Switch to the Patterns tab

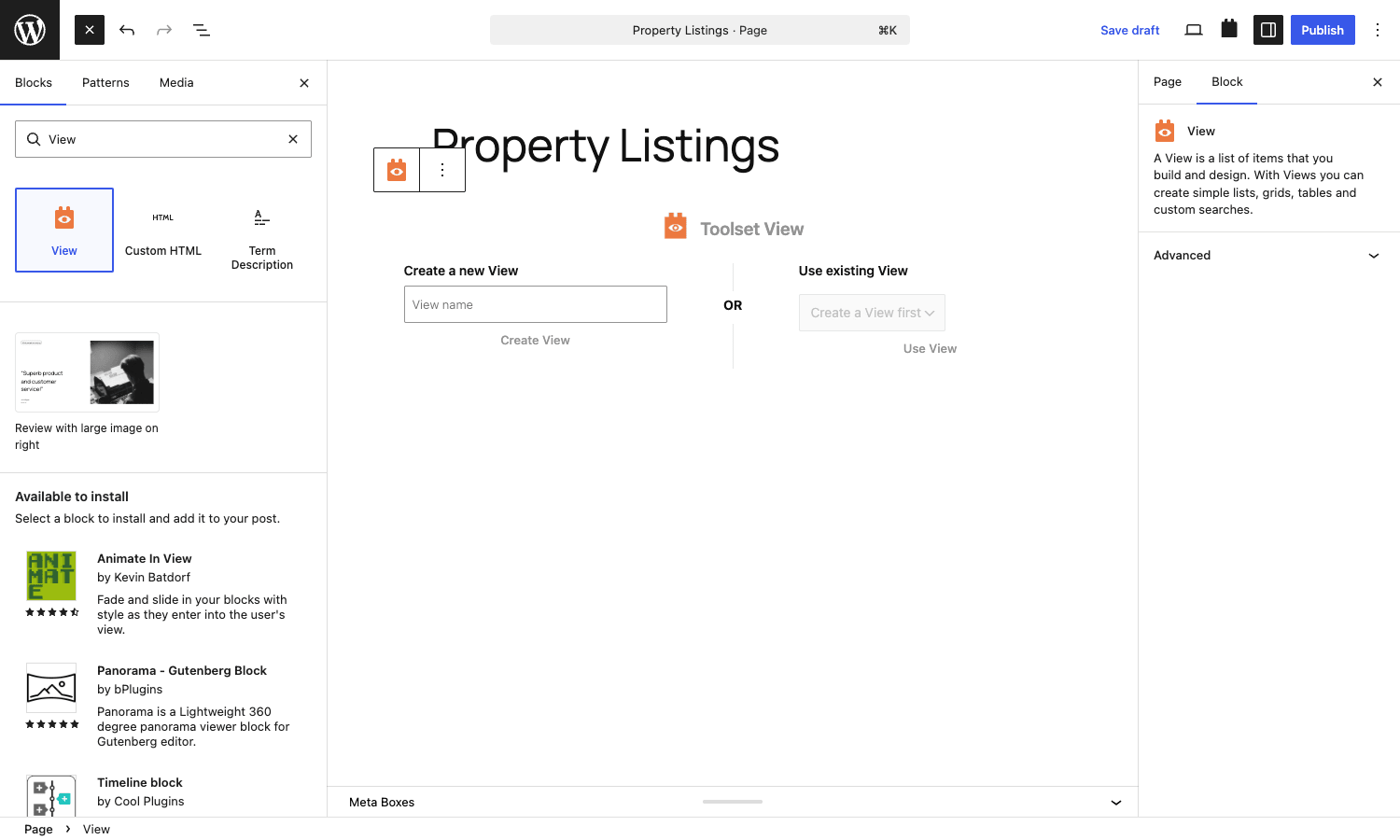pos(105,83)
